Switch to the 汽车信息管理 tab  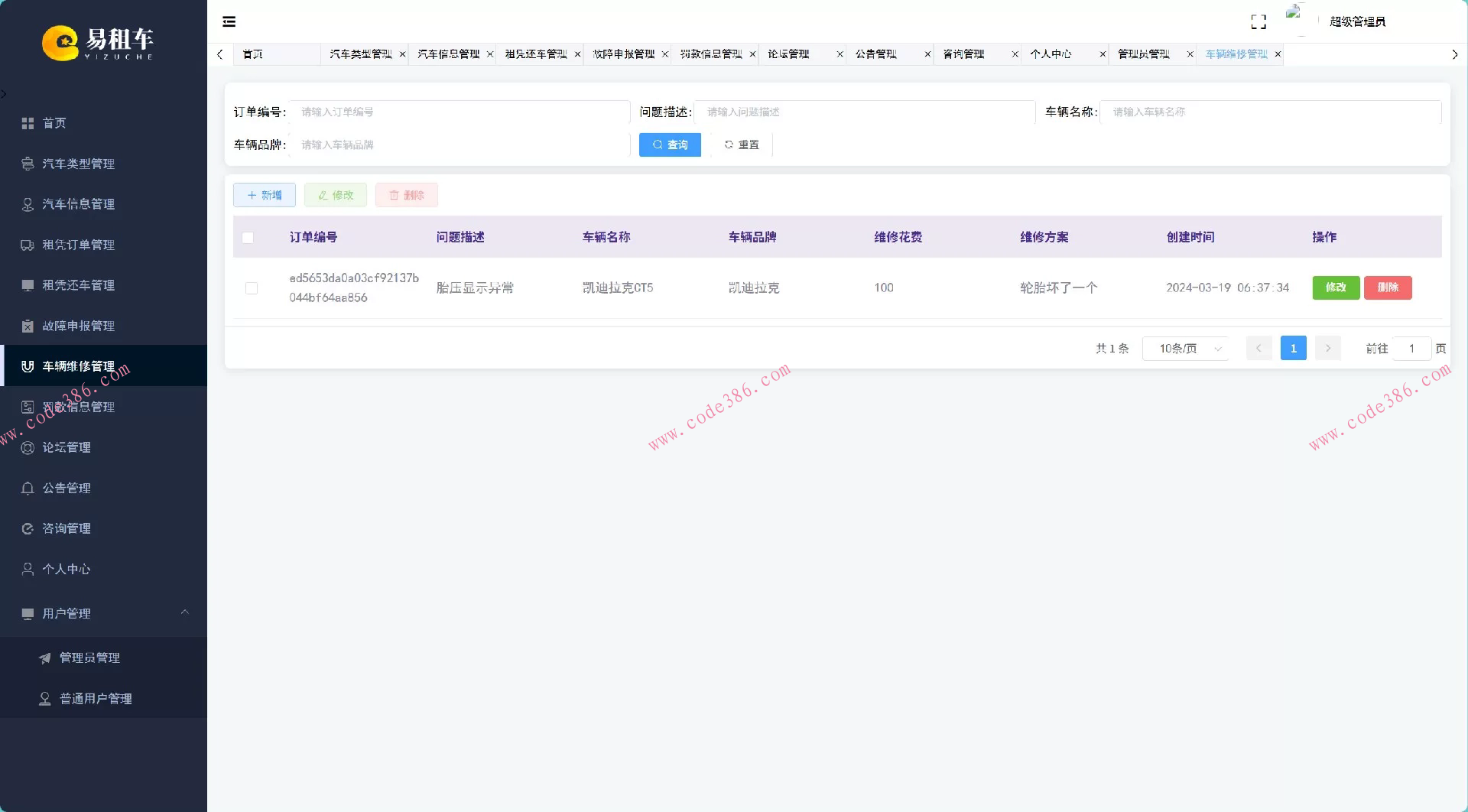tap(448, 54)
